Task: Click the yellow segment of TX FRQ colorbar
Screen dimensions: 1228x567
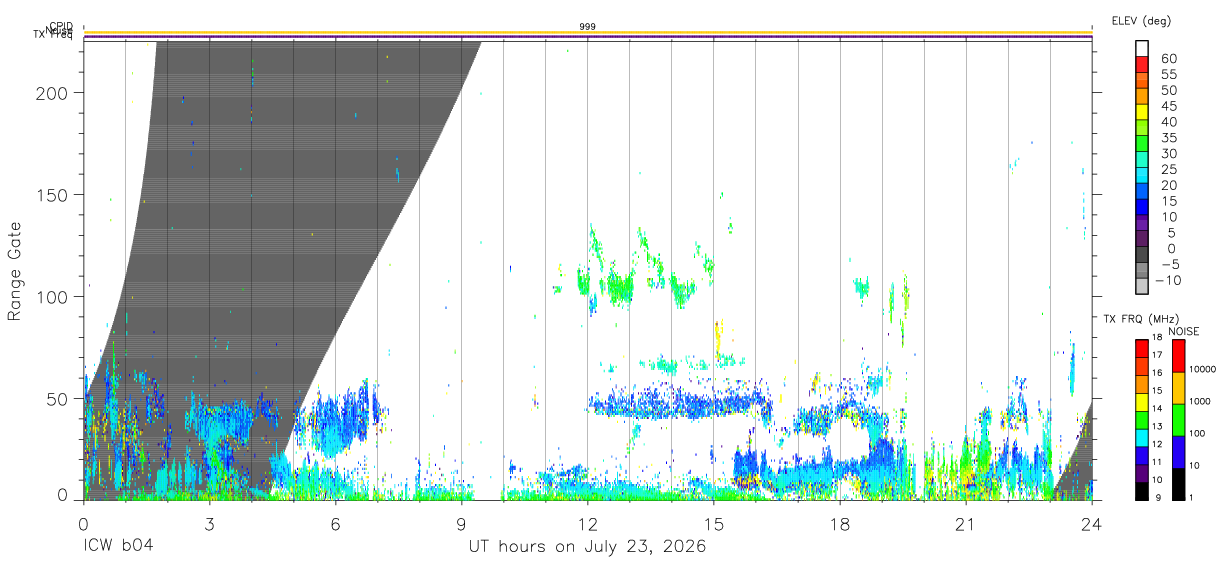Action: (1141, 400)
